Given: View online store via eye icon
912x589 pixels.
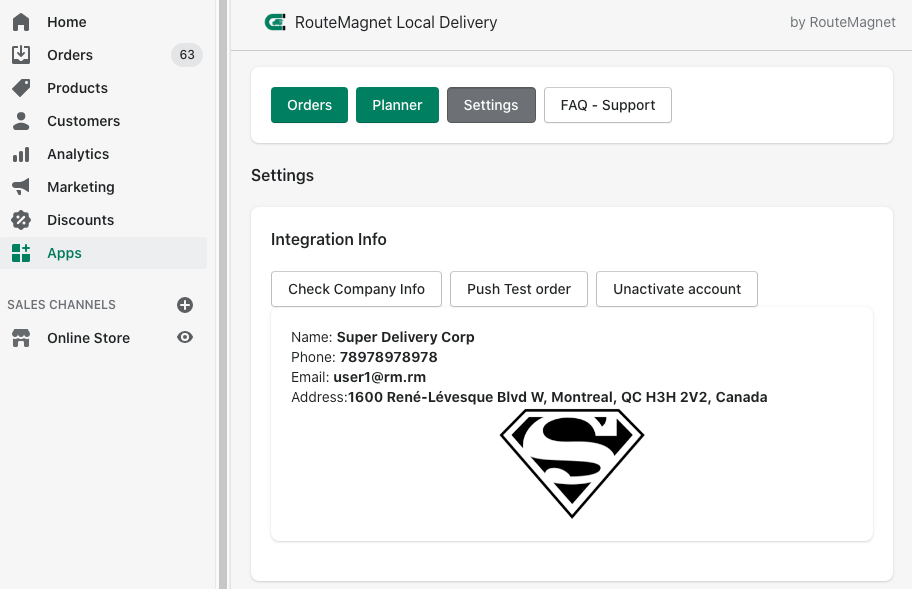Looking at the screenshot, I should click(185, 337).
